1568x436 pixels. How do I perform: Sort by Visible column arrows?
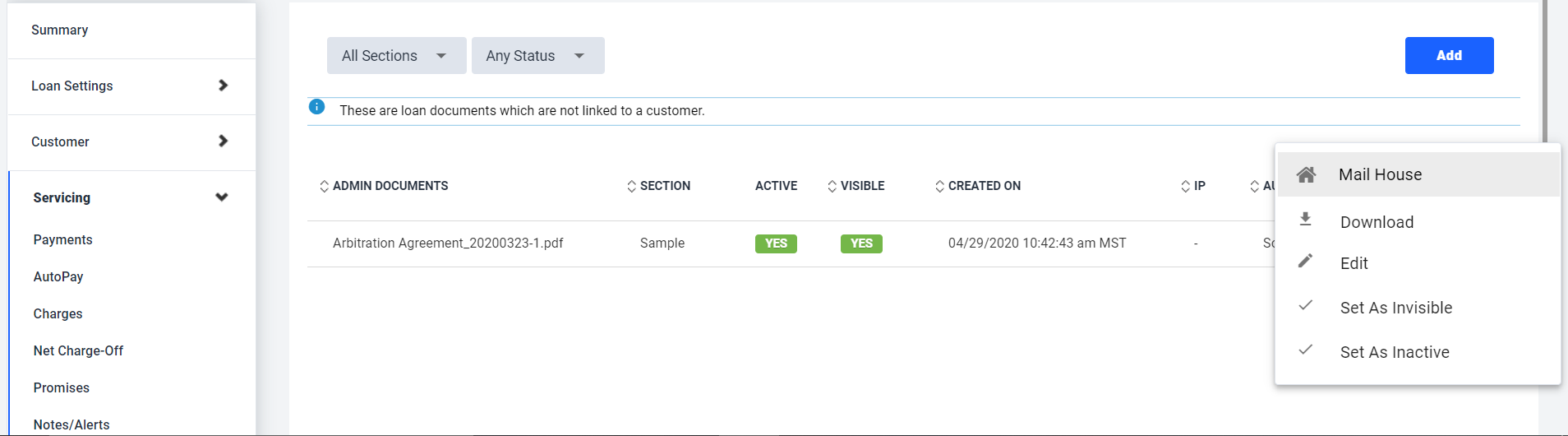point(832,186)
